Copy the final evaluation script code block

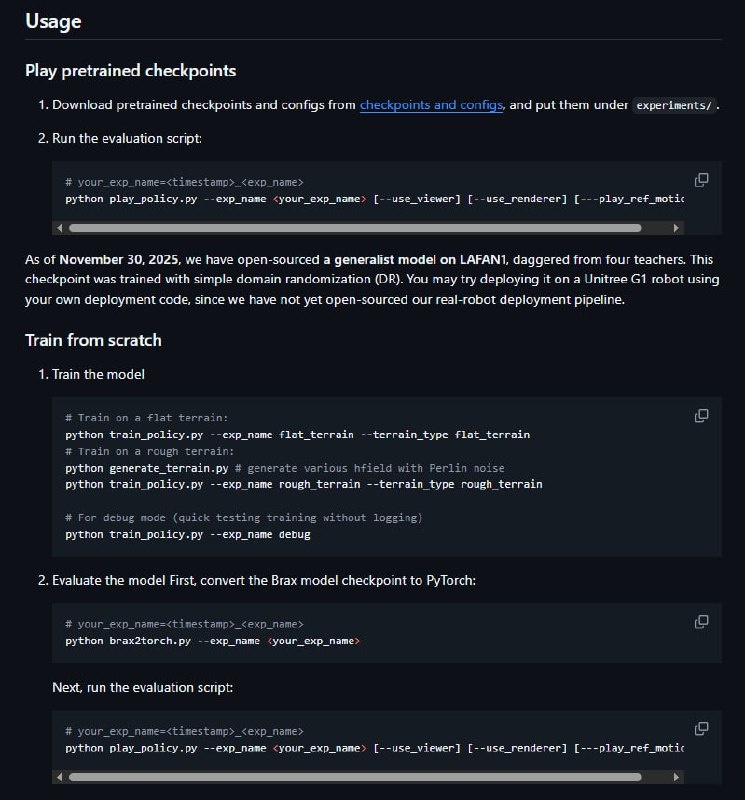[x=702, y=728]
